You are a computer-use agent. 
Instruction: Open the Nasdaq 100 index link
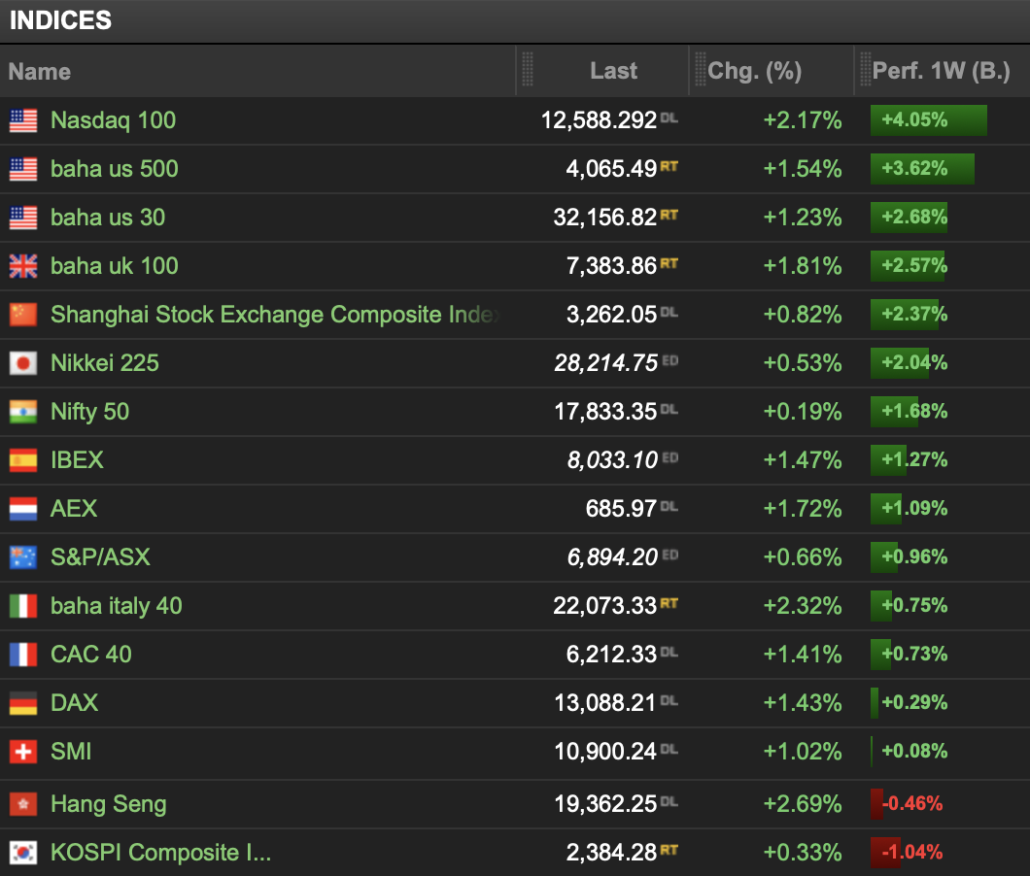click(x=113, y=120)
